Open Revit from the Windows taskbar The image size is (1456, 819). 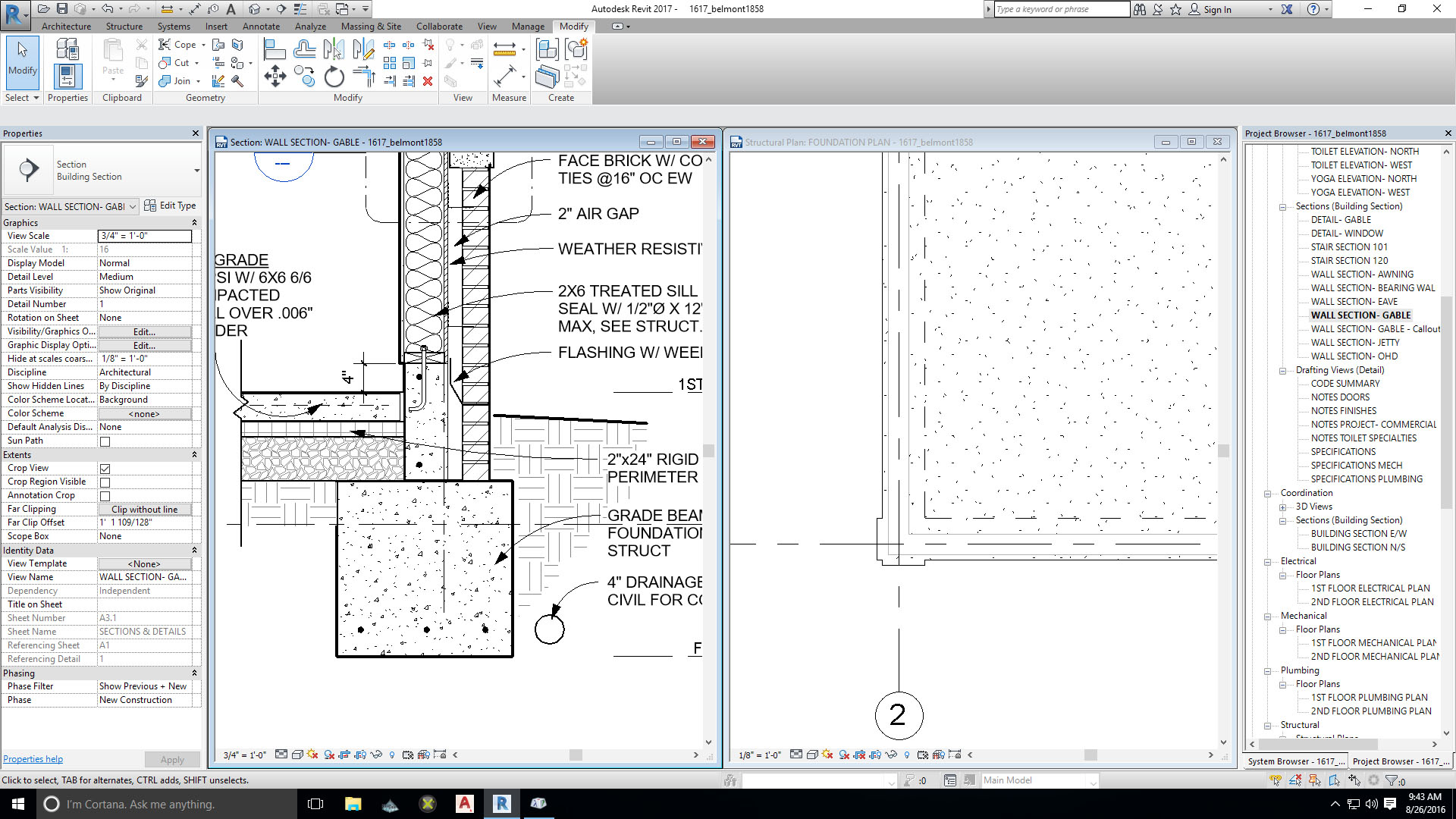click(x=502, y=804)
